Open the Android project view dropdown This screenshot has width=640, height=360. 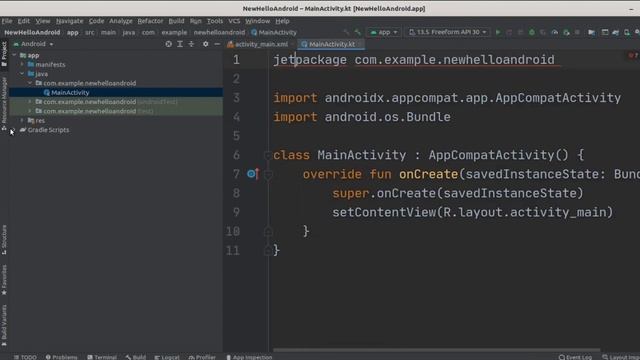pos(33,44)
